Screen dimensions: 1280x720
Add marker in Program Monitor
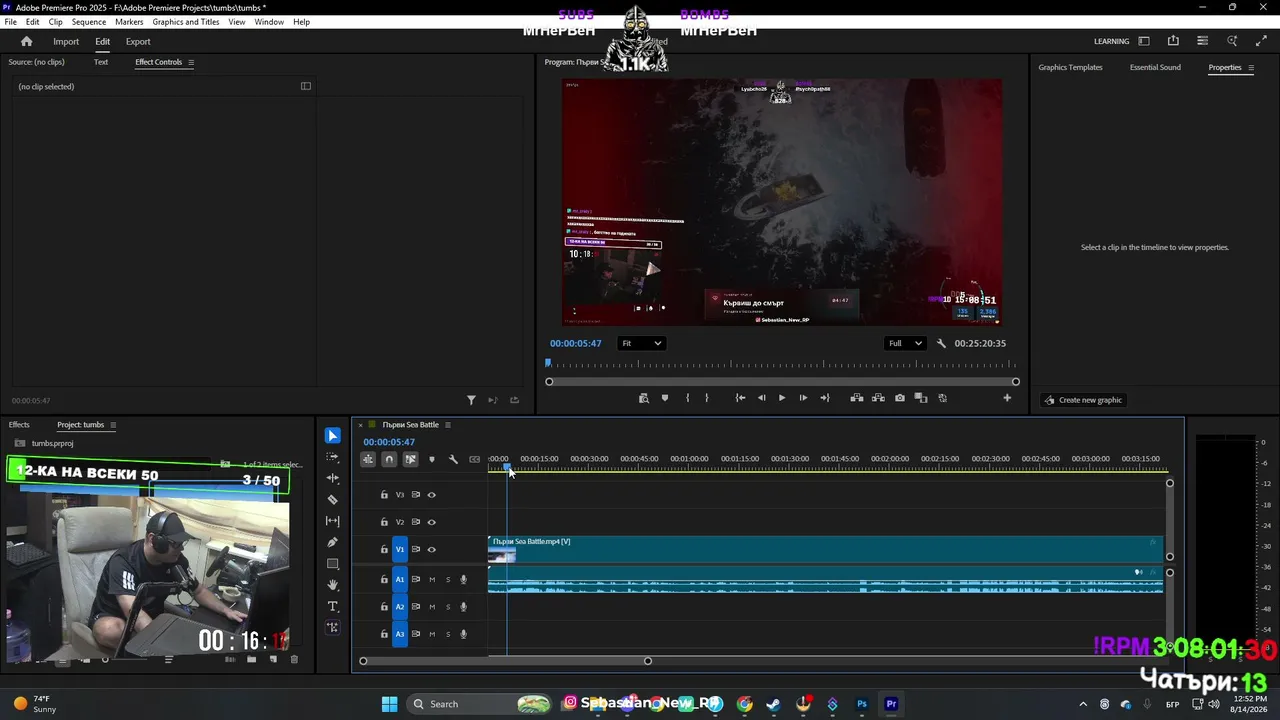pos(665,398)
